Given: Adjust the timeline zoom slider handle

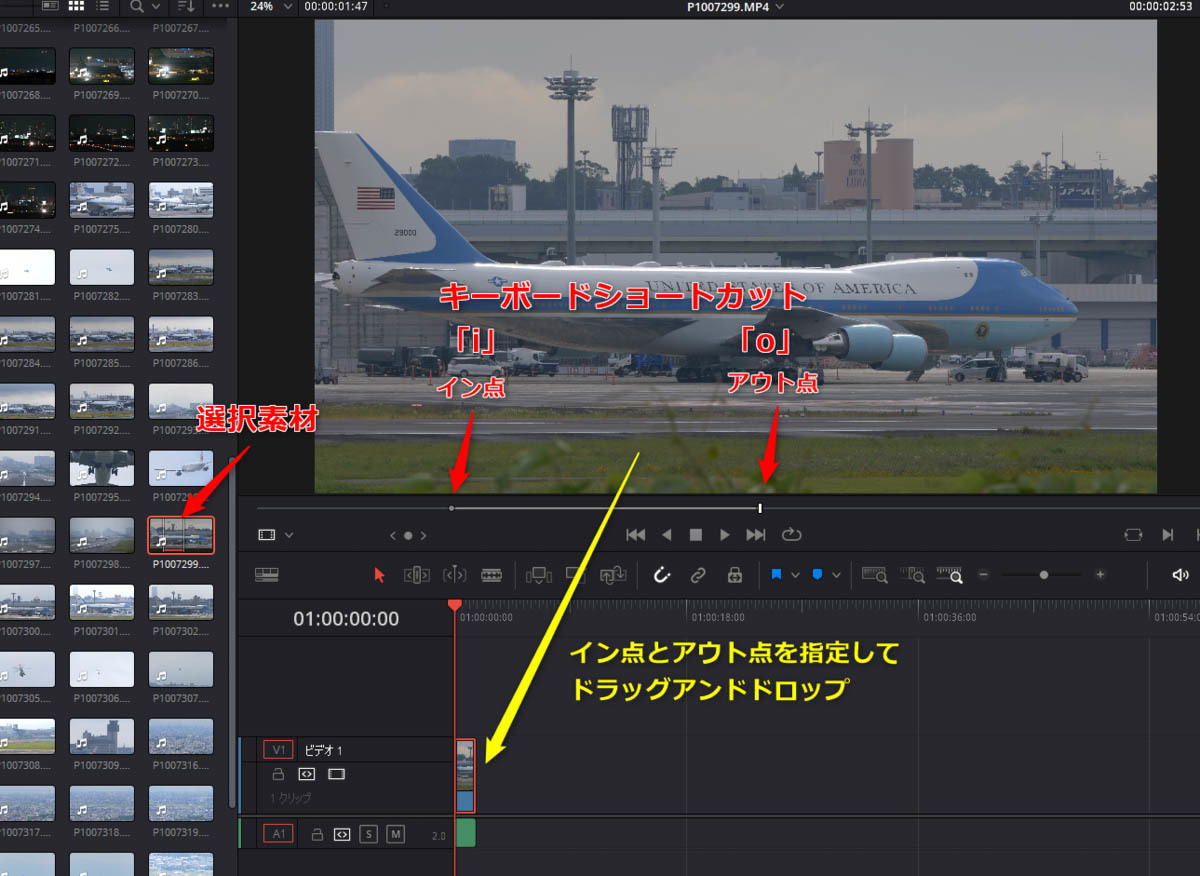Looking at the screenshot, I should [x=1044, y=575].
